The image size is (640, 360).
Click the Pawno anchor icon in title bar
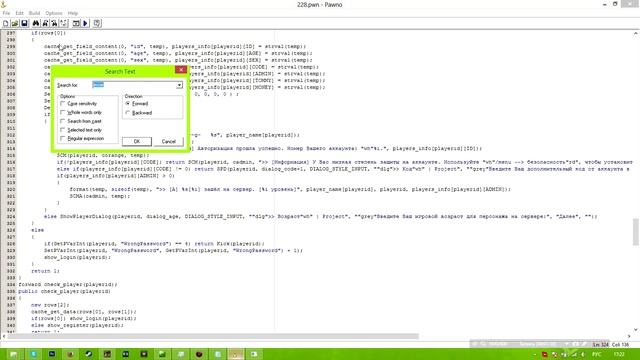point(4,4)
